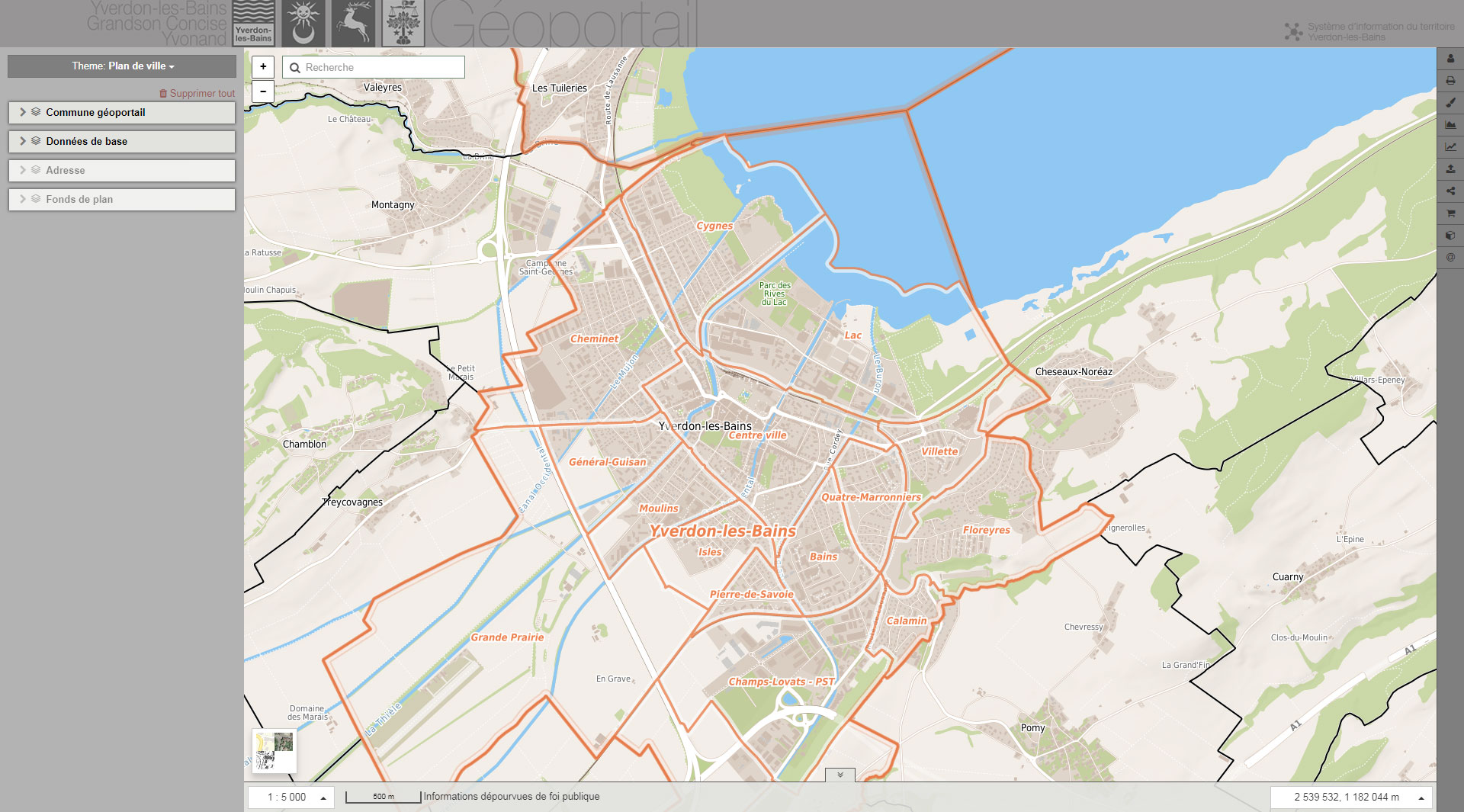Expand the Fonds de plan chevron
1464x812 pixels.
[x=22, y=199]
